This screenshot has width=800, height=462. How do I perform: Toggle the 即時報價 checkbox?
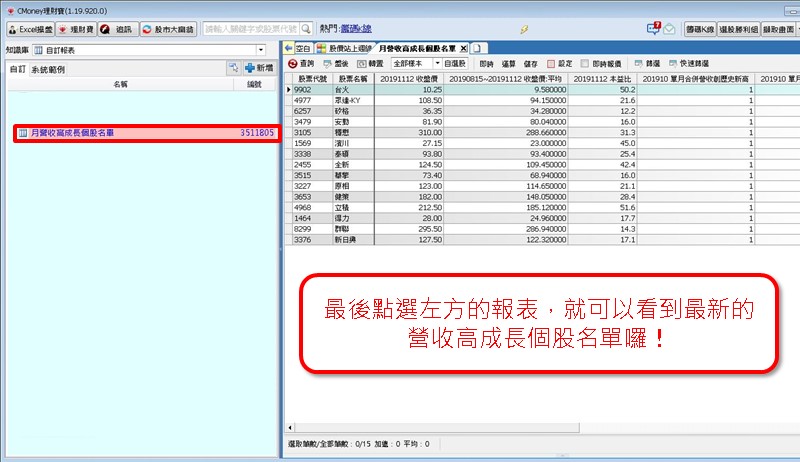596,63
